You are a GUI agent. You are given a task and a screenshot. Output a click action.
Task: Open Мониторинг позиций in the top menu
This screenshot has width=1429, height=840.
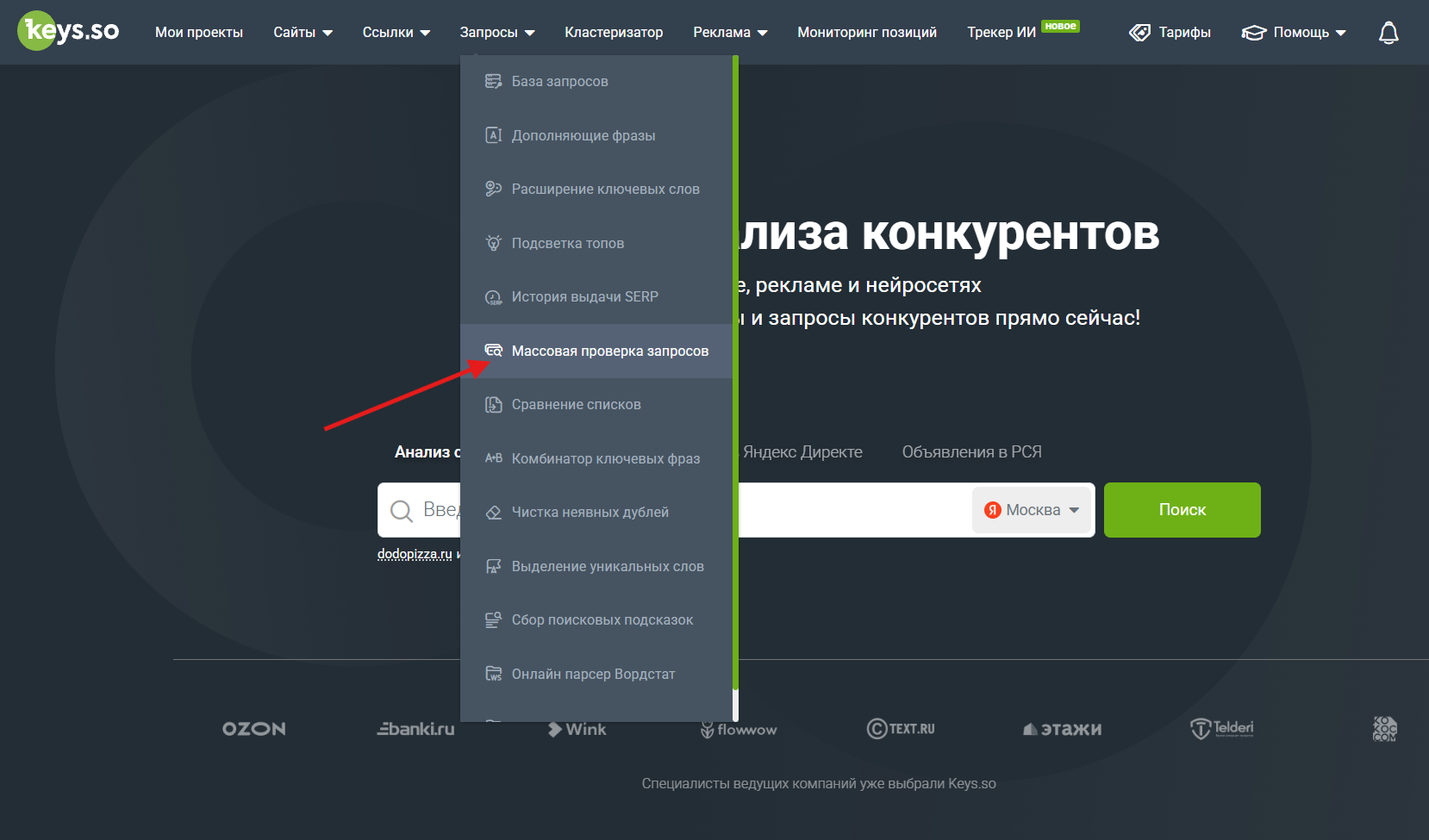click(867, 33)
